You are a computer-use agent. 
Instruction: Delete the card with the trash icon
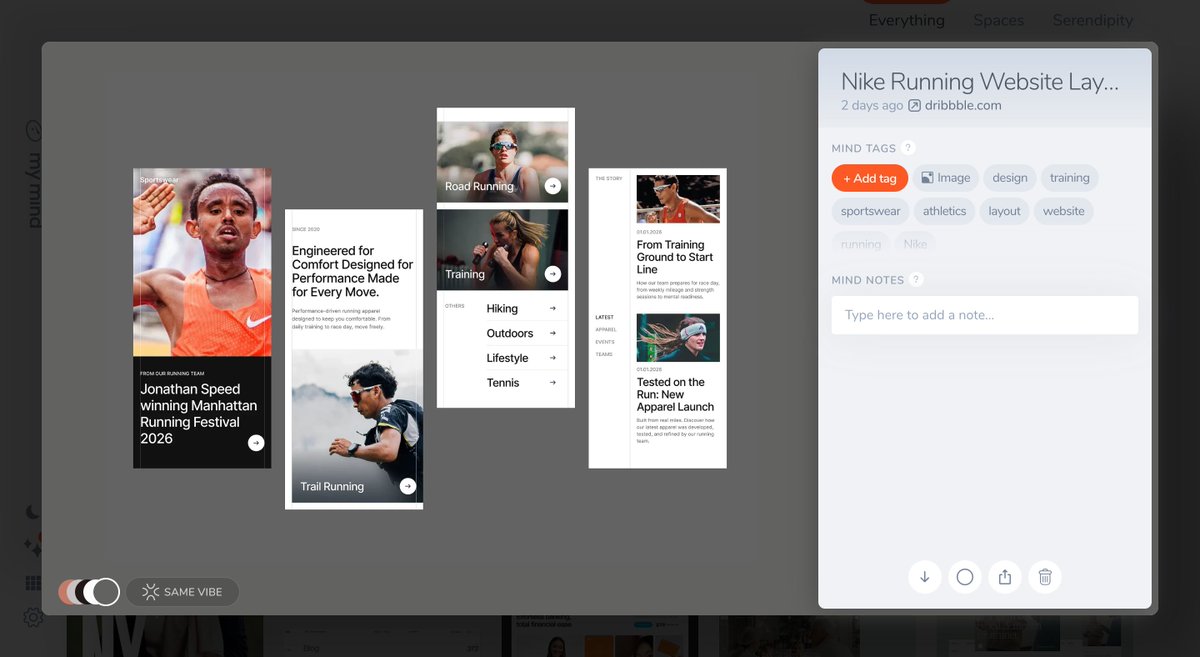pos(1045,577)
